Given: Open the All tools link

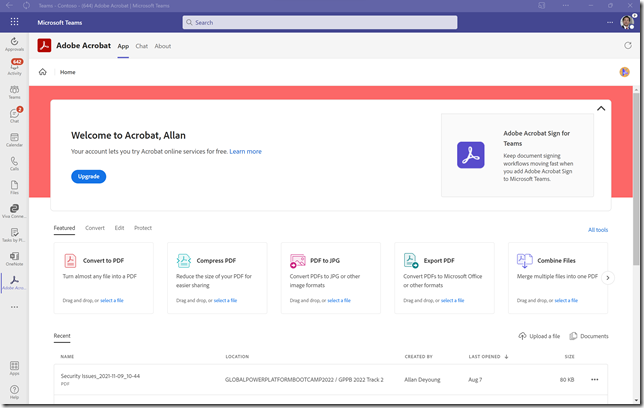Looking at the screenshot, I should point(598,230).
